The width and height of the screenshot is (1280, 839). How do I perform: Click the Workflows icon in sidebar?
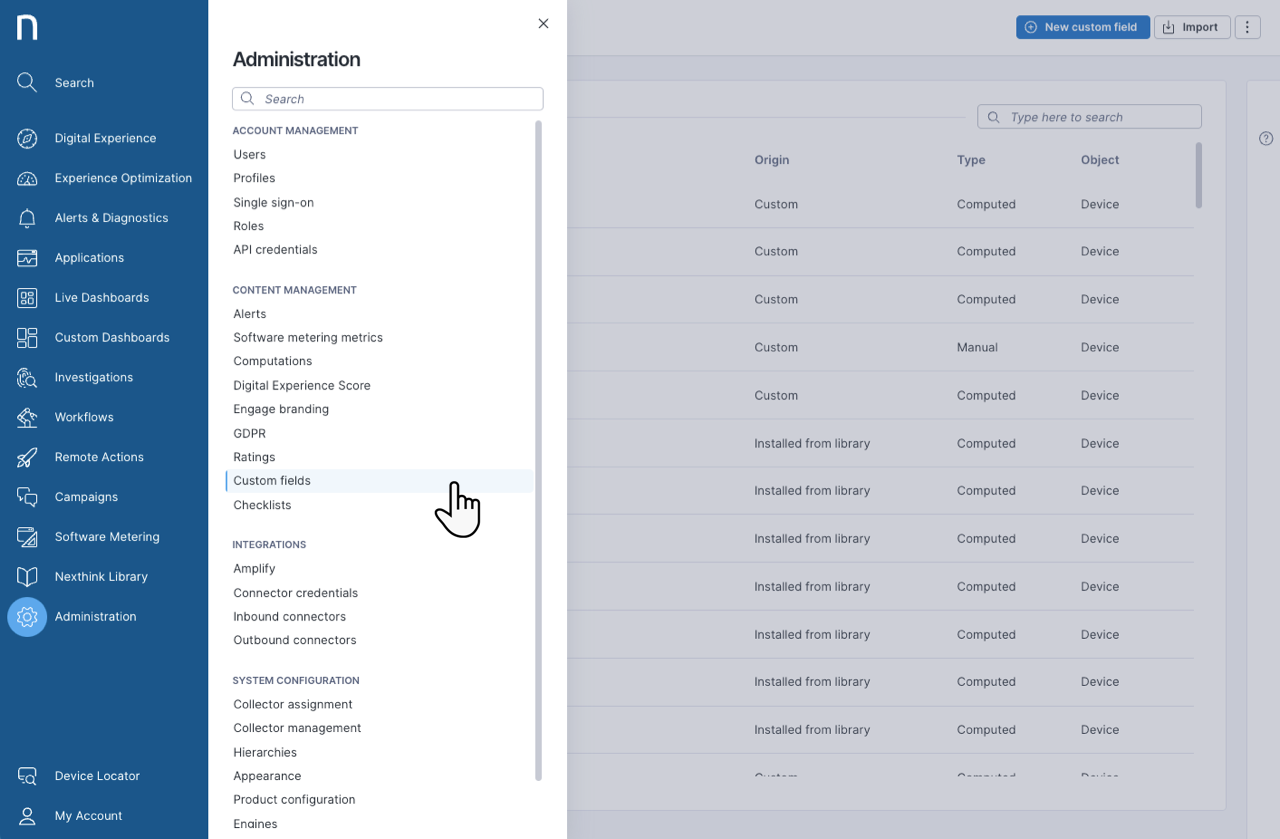click(x=27, y=417)
